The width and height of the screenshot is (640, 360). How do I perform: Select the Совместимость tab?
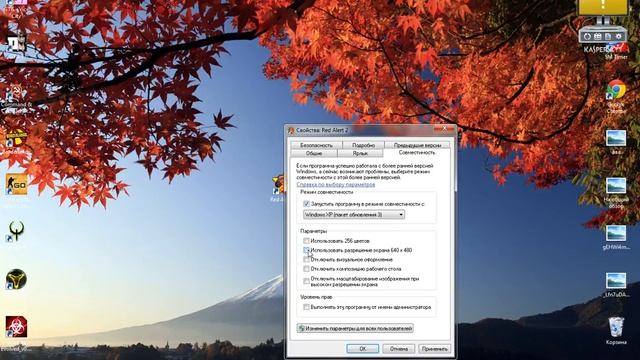(x=417, y=152)
